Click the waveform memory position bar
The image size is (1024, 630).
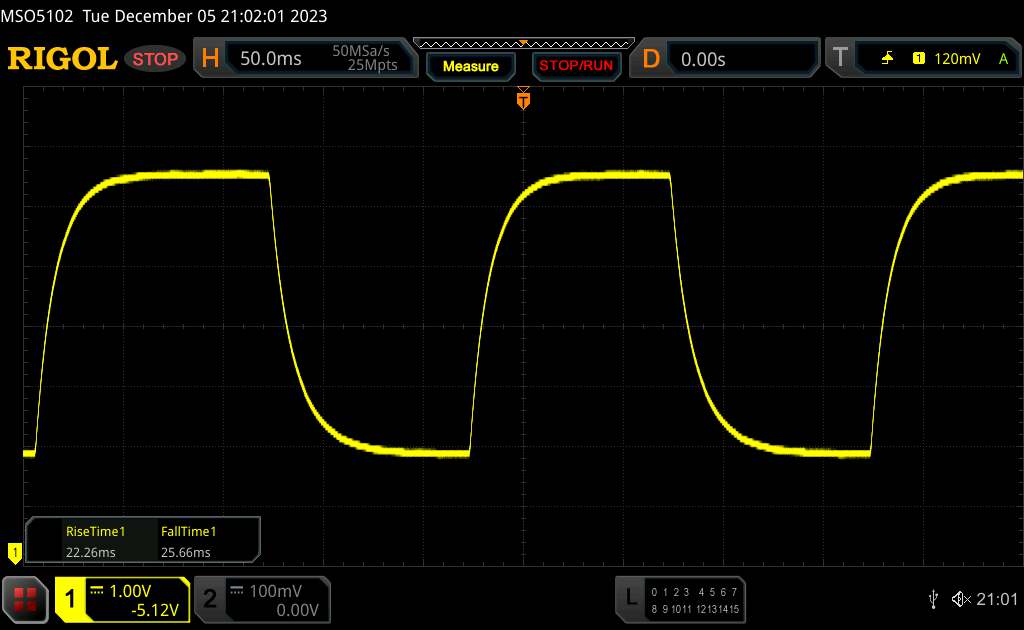tap(523, 43)
